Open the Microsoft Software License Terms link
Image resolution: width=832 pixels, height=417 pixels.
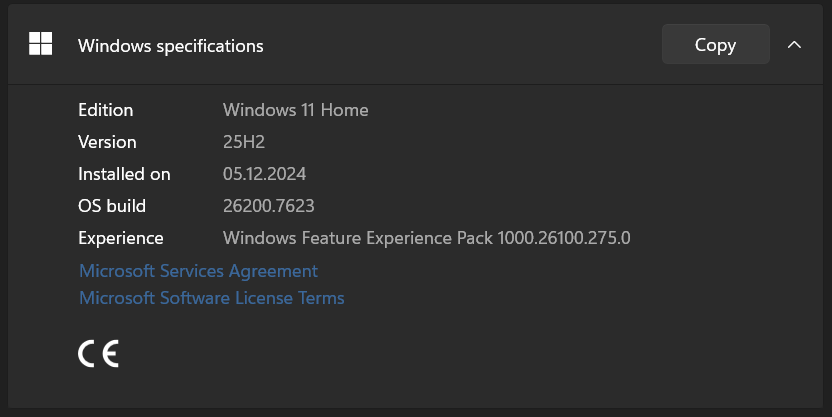click(212, 298)
